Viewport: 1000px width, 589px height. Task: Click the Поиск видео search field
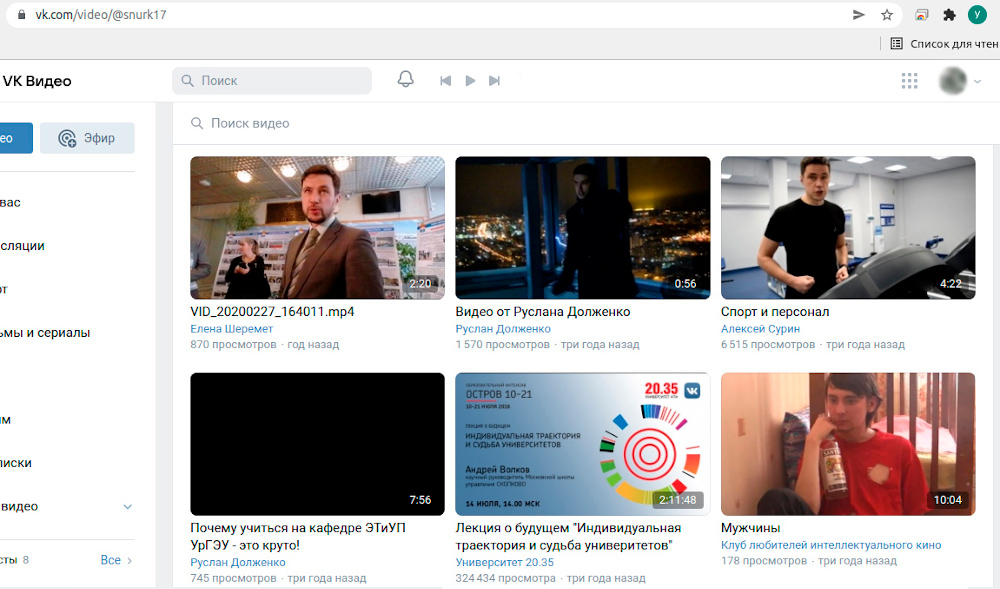tap(580, 123)
